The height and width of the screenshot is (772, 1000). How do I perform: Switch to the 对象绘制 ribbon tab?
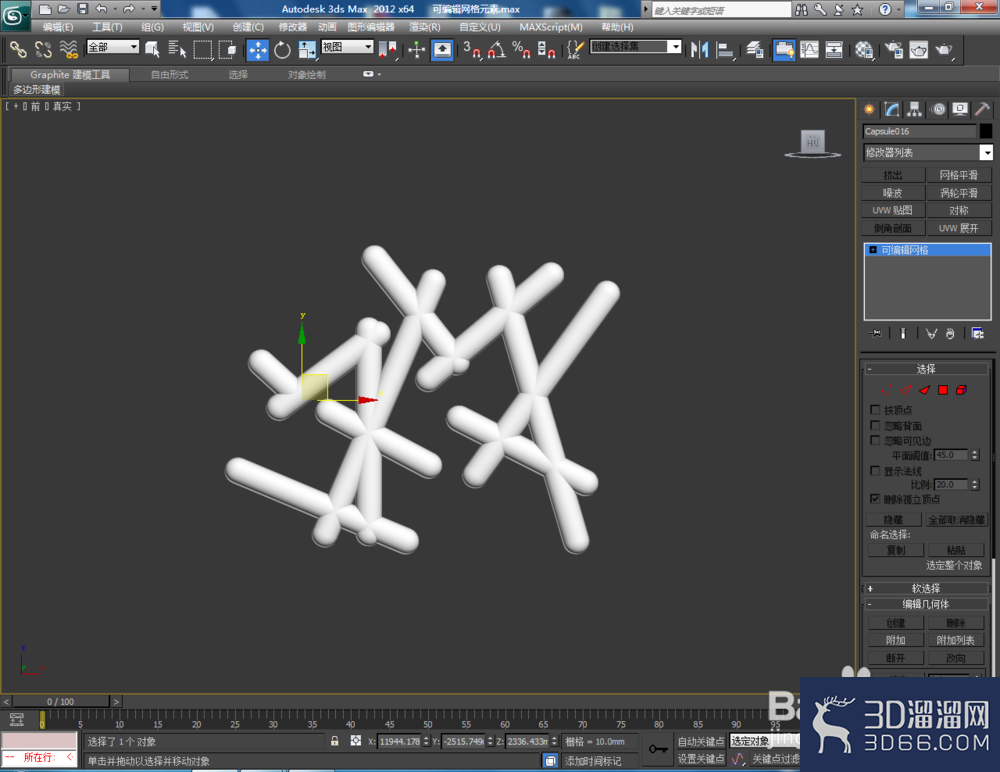point(306,75)
